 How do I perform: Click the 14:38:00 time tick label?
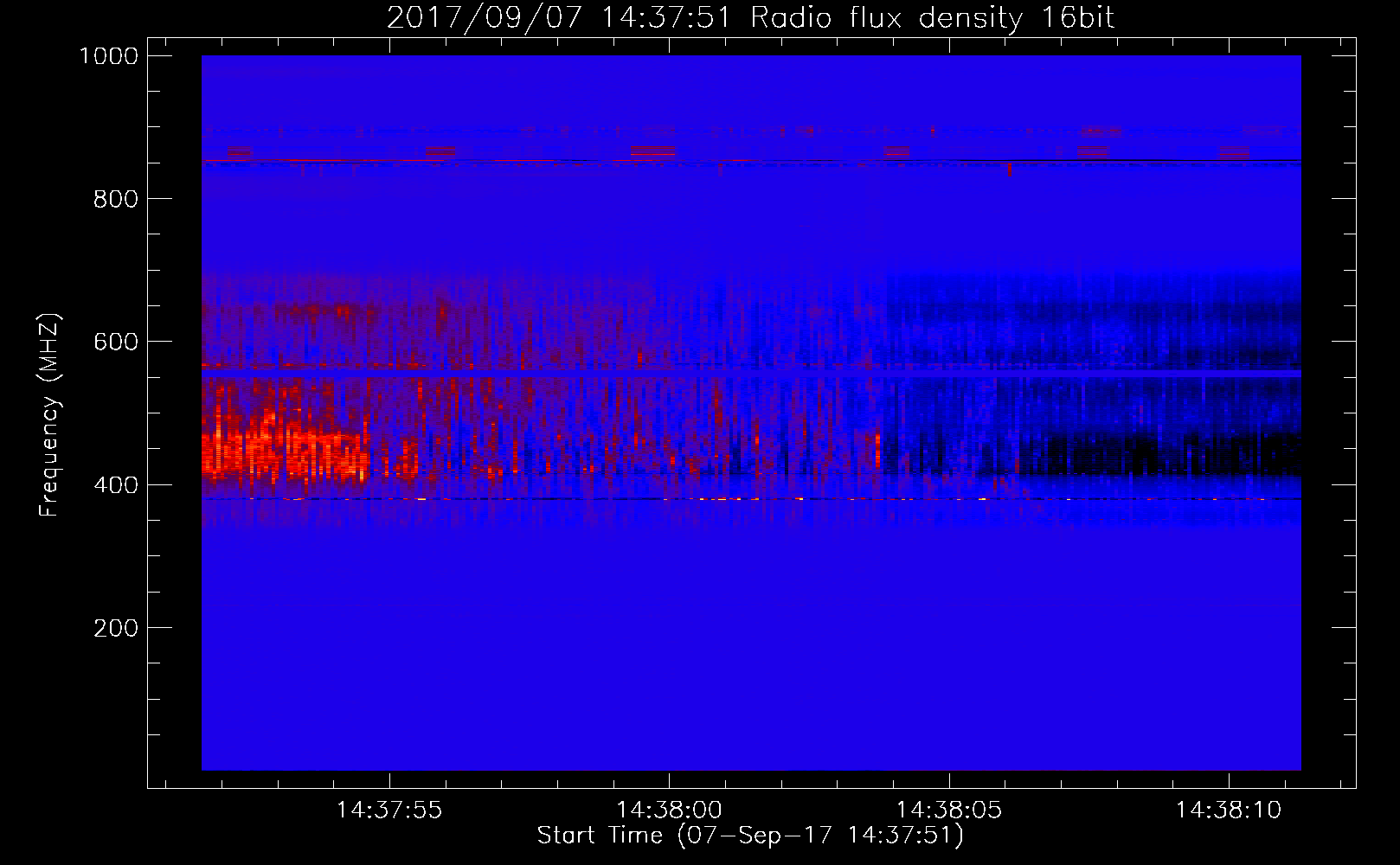[669, 811]
